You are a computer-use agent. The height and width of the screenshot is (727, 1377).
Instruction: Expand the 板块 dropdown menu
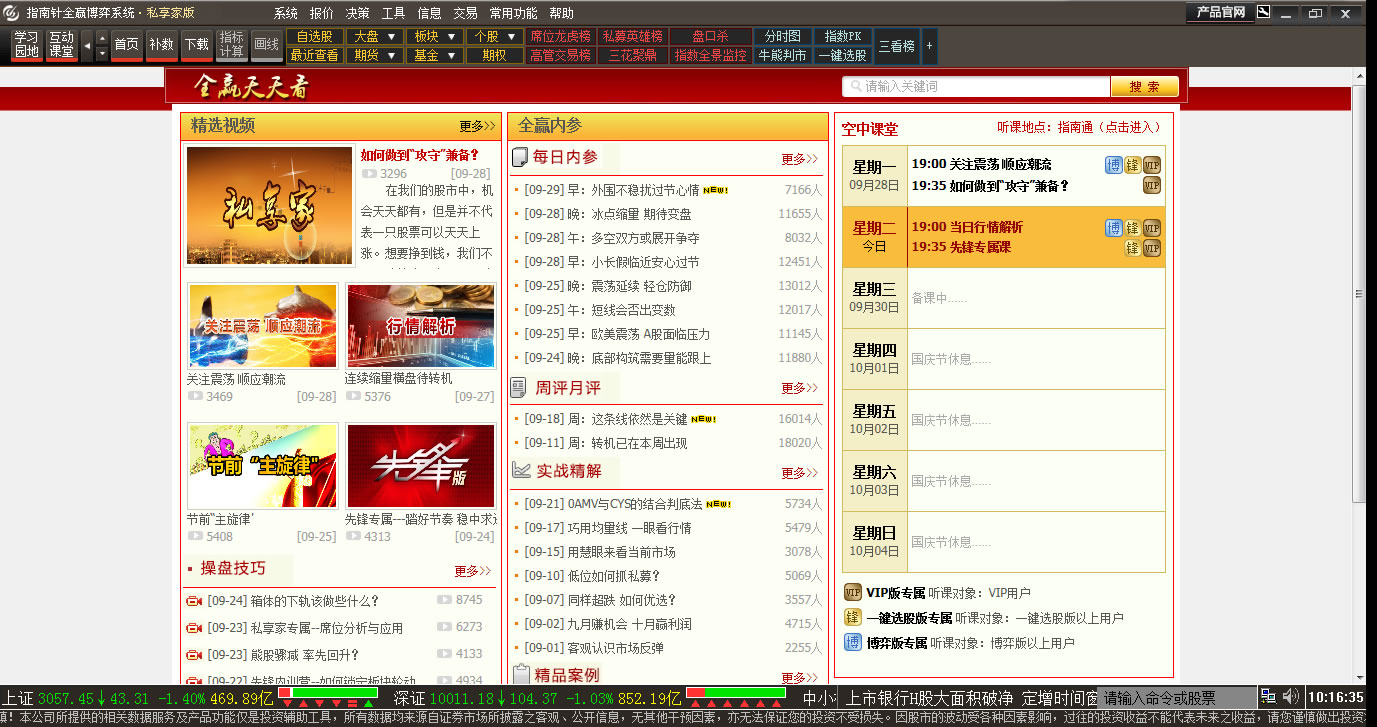(x=434, y=36)
